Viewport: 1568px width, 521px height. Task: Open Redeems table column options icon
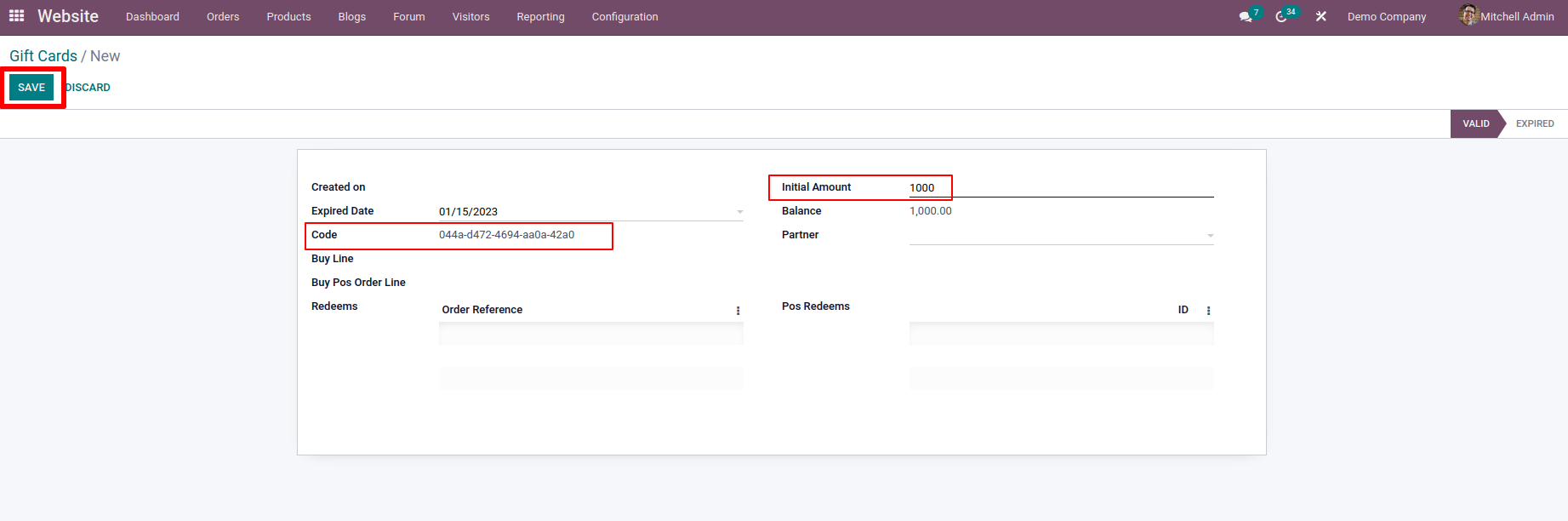tap(738, 311)
